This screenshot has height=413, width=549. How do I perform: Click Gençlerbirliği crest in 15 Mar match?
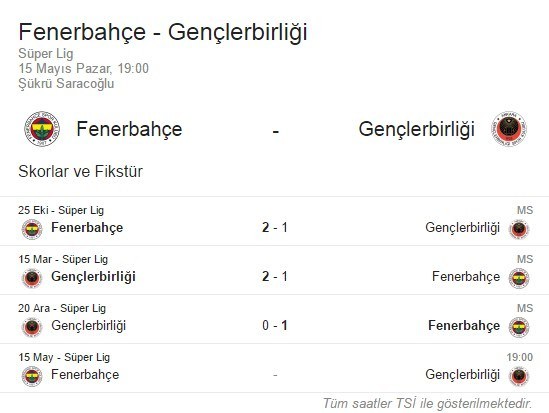pos(32,278)
